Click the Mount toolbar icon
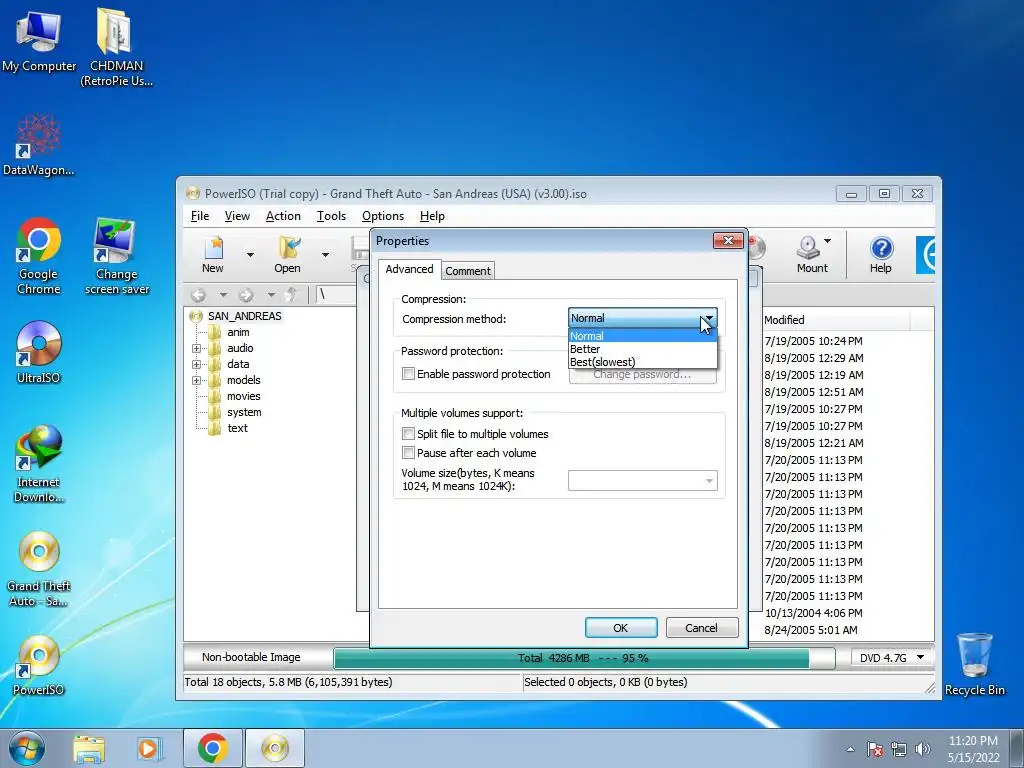 coord(810,254)
